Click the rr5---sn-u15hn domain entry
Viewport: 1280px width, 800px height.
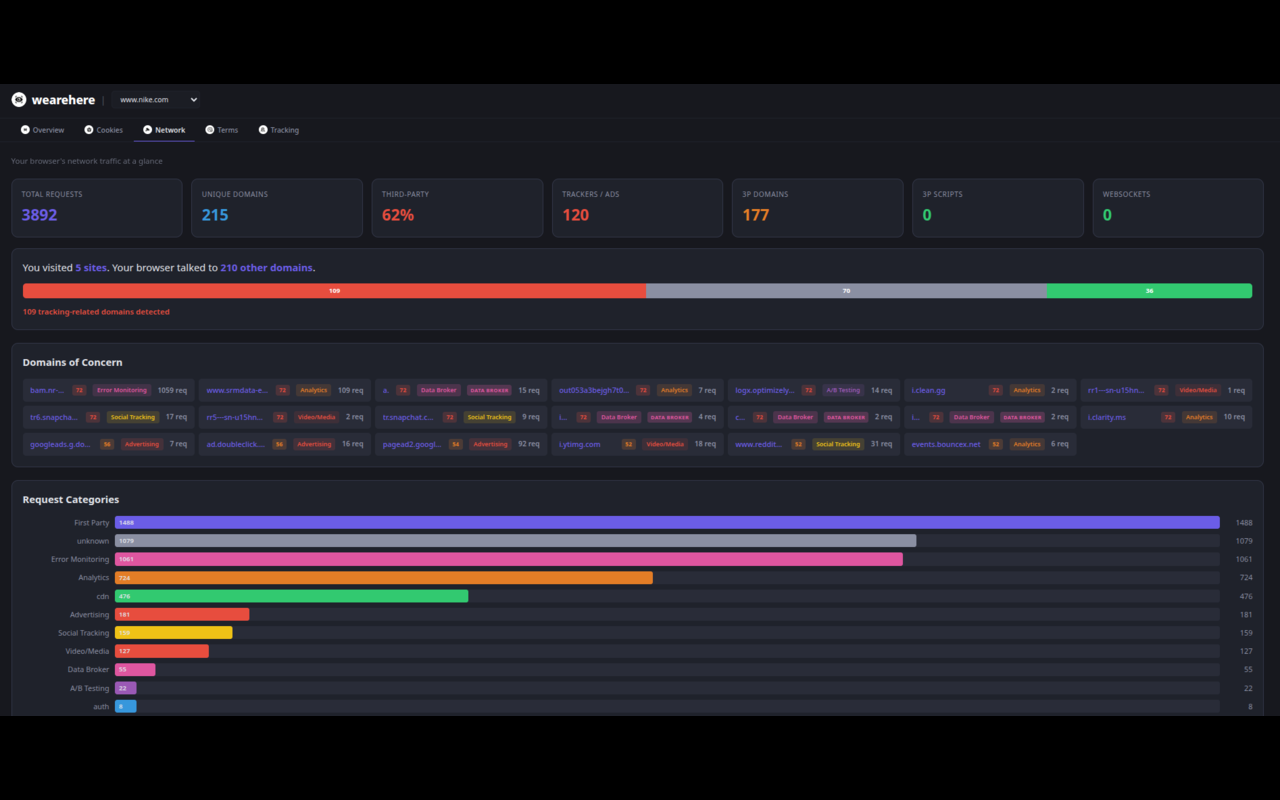tap(236, 417)
